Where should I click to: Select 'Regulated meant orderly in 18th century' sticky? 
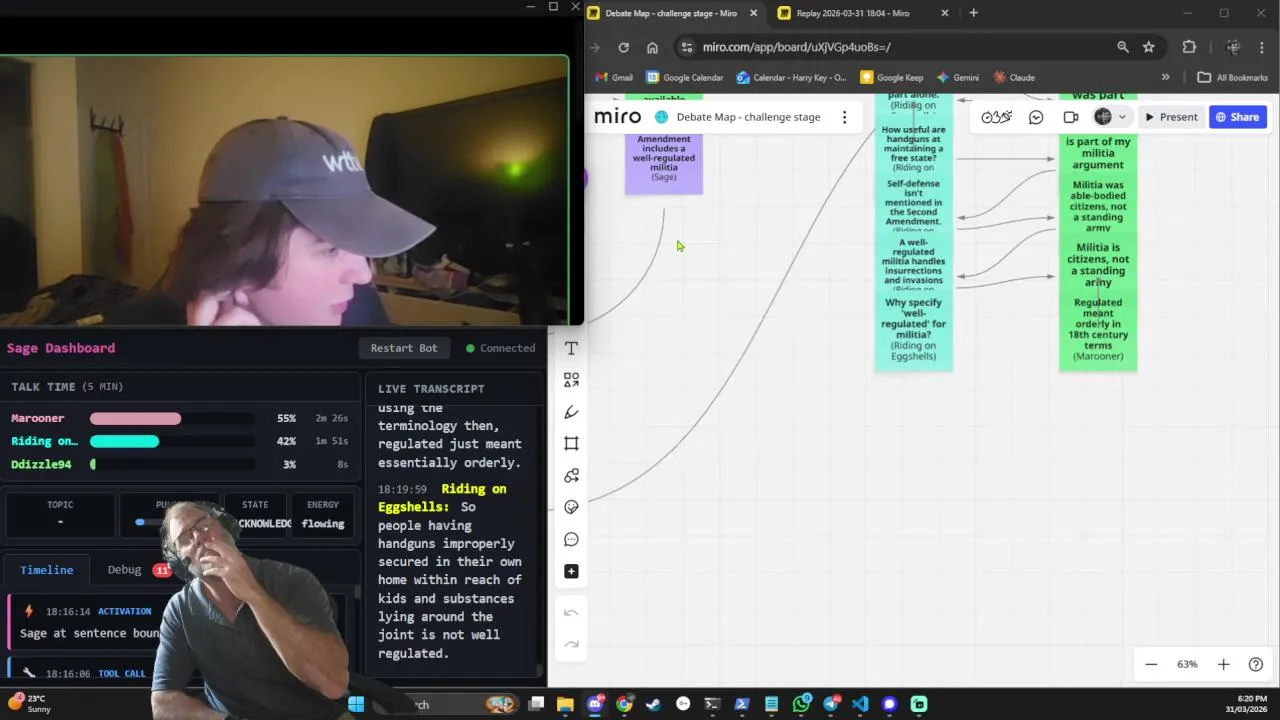tap(1098, 329)
